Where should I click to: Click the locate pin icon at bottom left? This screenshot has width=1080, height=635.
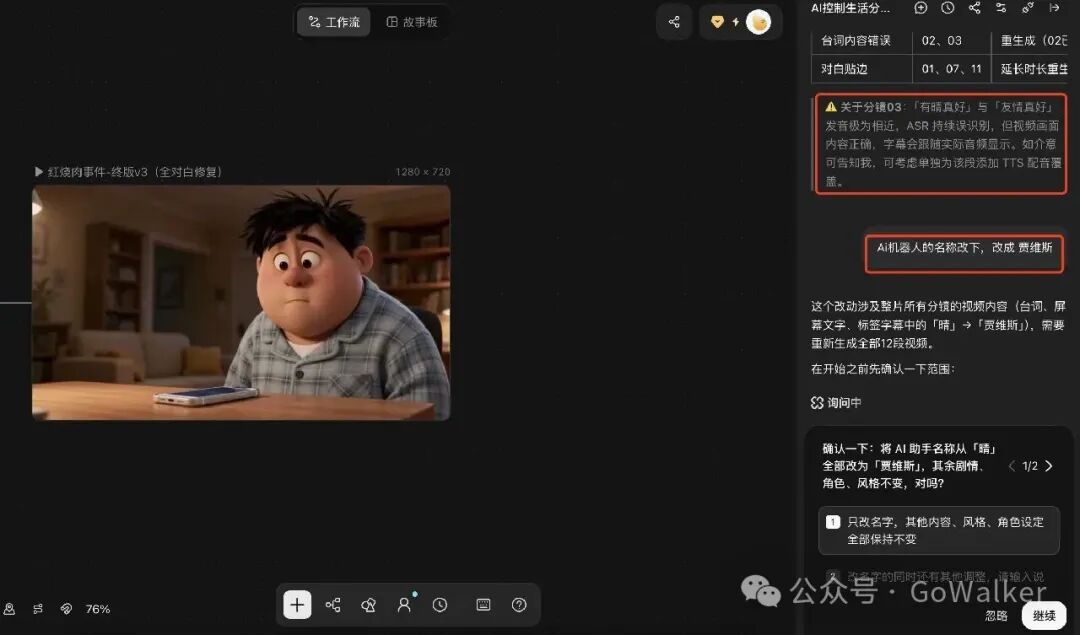pyautogui.click(x=9, y=609)
